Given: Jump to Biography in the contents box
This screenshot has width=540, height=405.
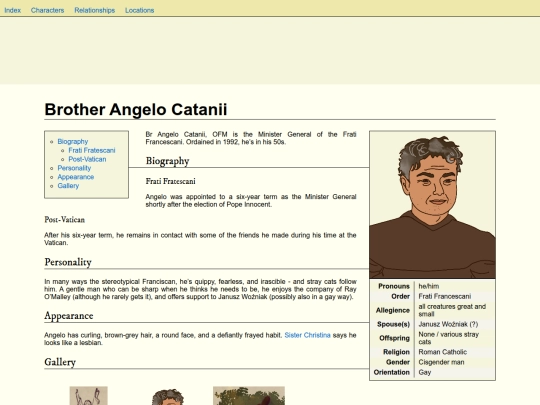Looking at the screenshot, I should [73, 142].
